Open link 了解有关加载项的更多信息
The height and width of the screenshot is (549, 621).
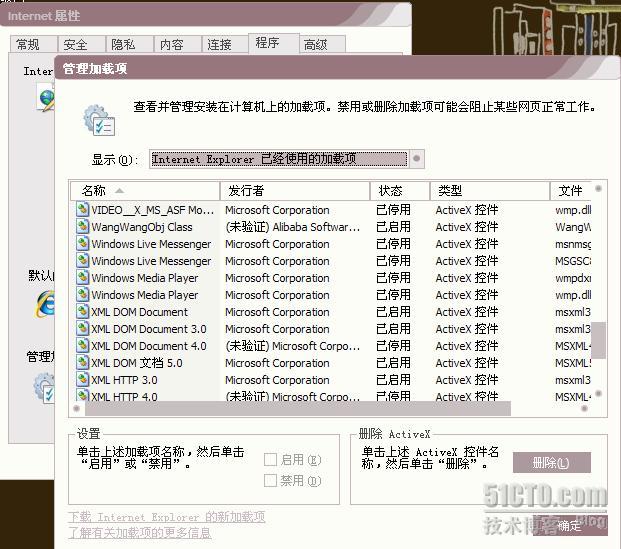point(139,533)
